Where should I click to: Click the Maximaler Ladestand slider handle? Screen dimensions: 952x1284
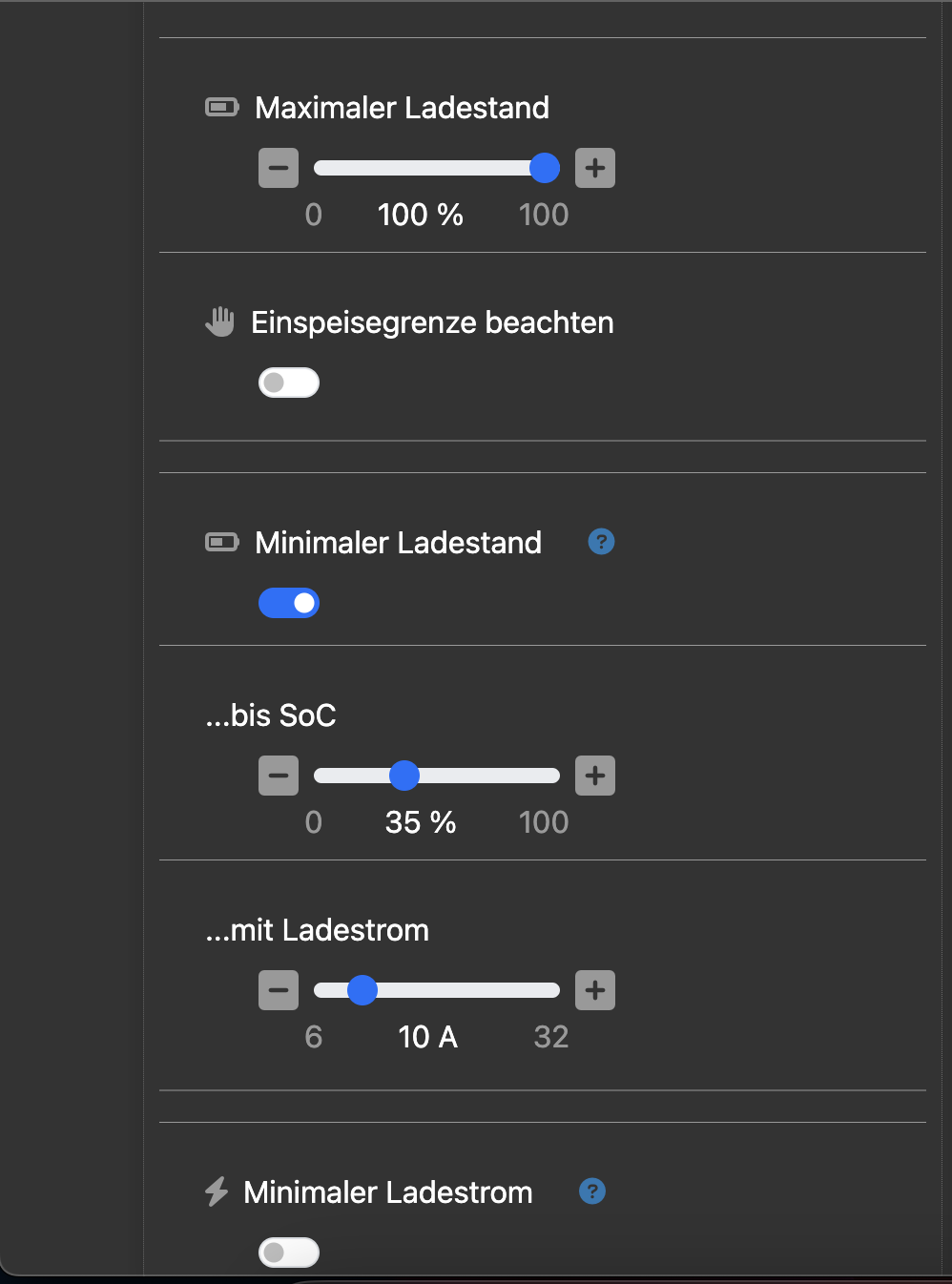click(x=545, y=168)
